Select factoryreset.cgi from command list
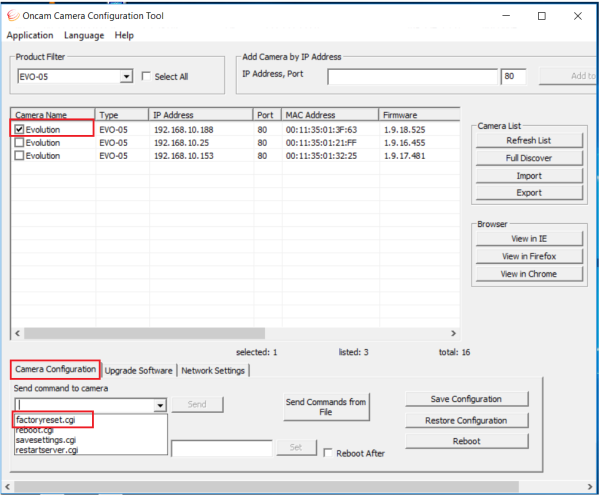Viewport: 600px width, 497px height. (46, 420)
